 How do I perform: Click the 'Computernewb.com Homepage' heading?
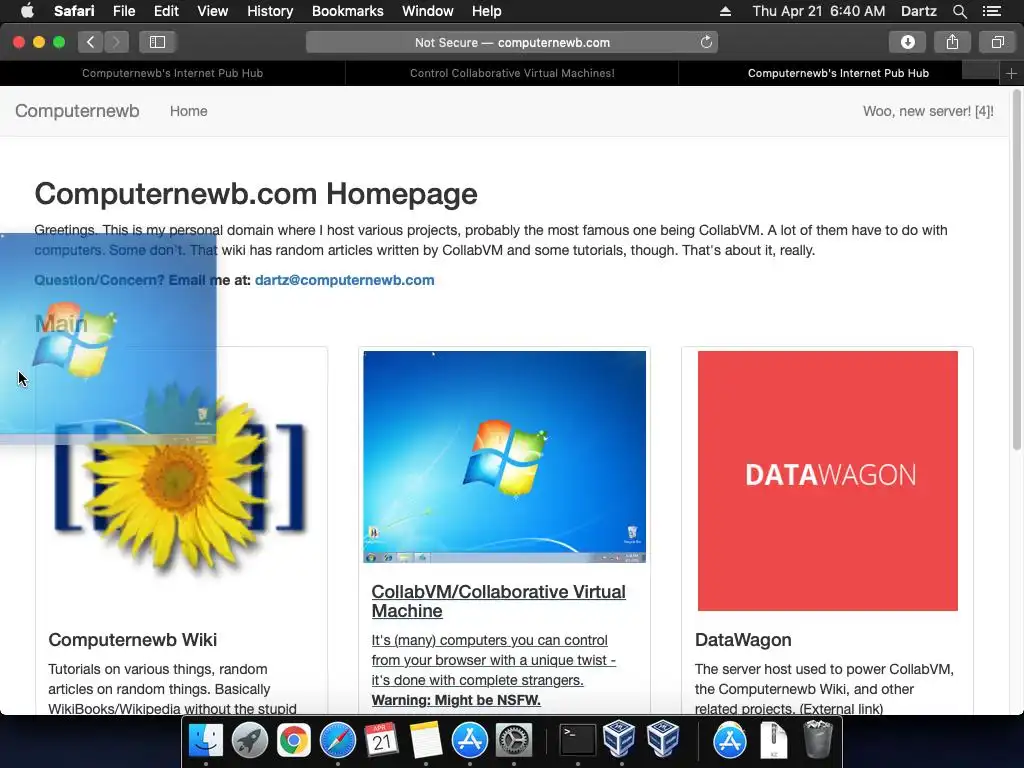(256, 194)
